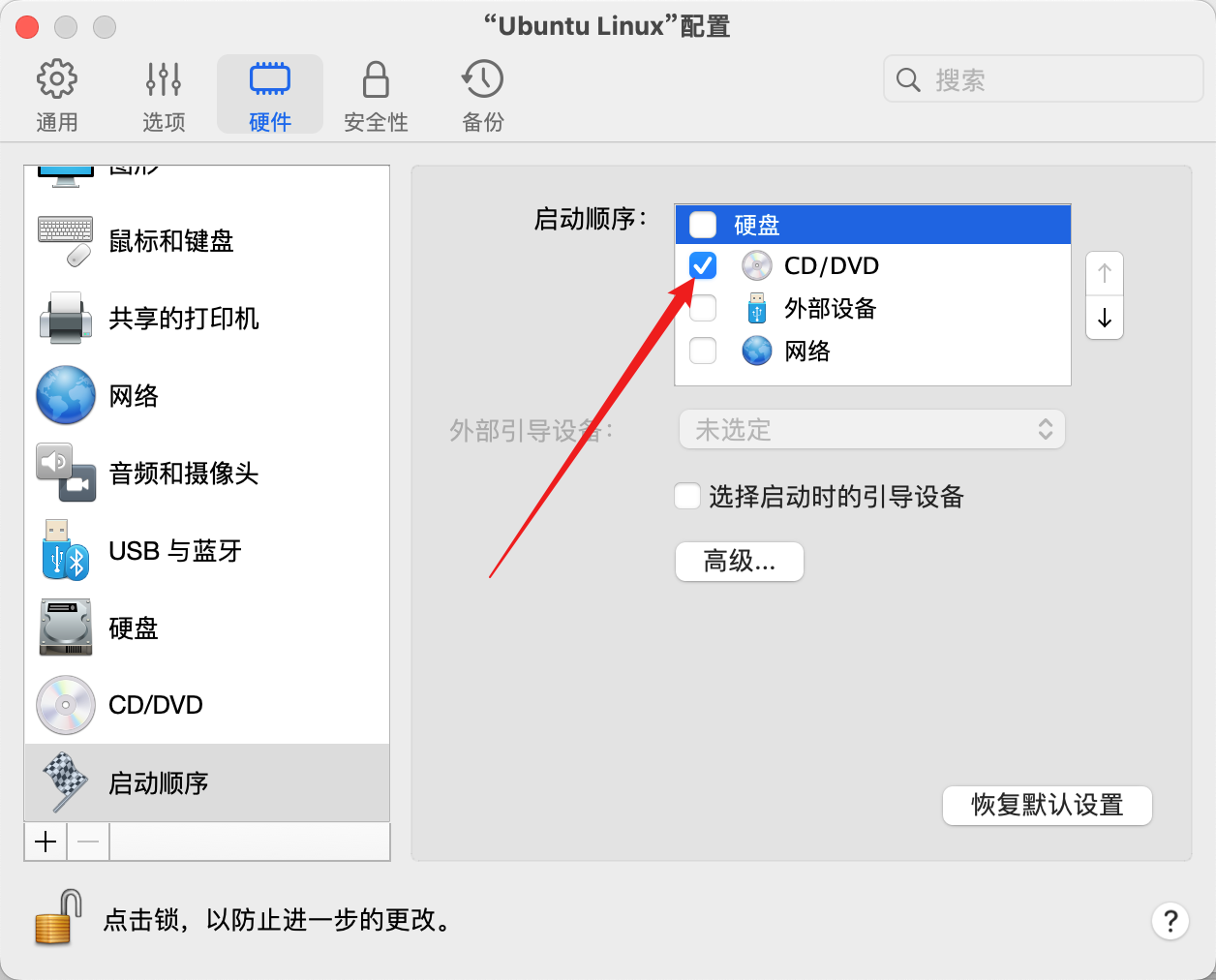
Task: Click the magnifier icon in the search field
Action: 908,79
